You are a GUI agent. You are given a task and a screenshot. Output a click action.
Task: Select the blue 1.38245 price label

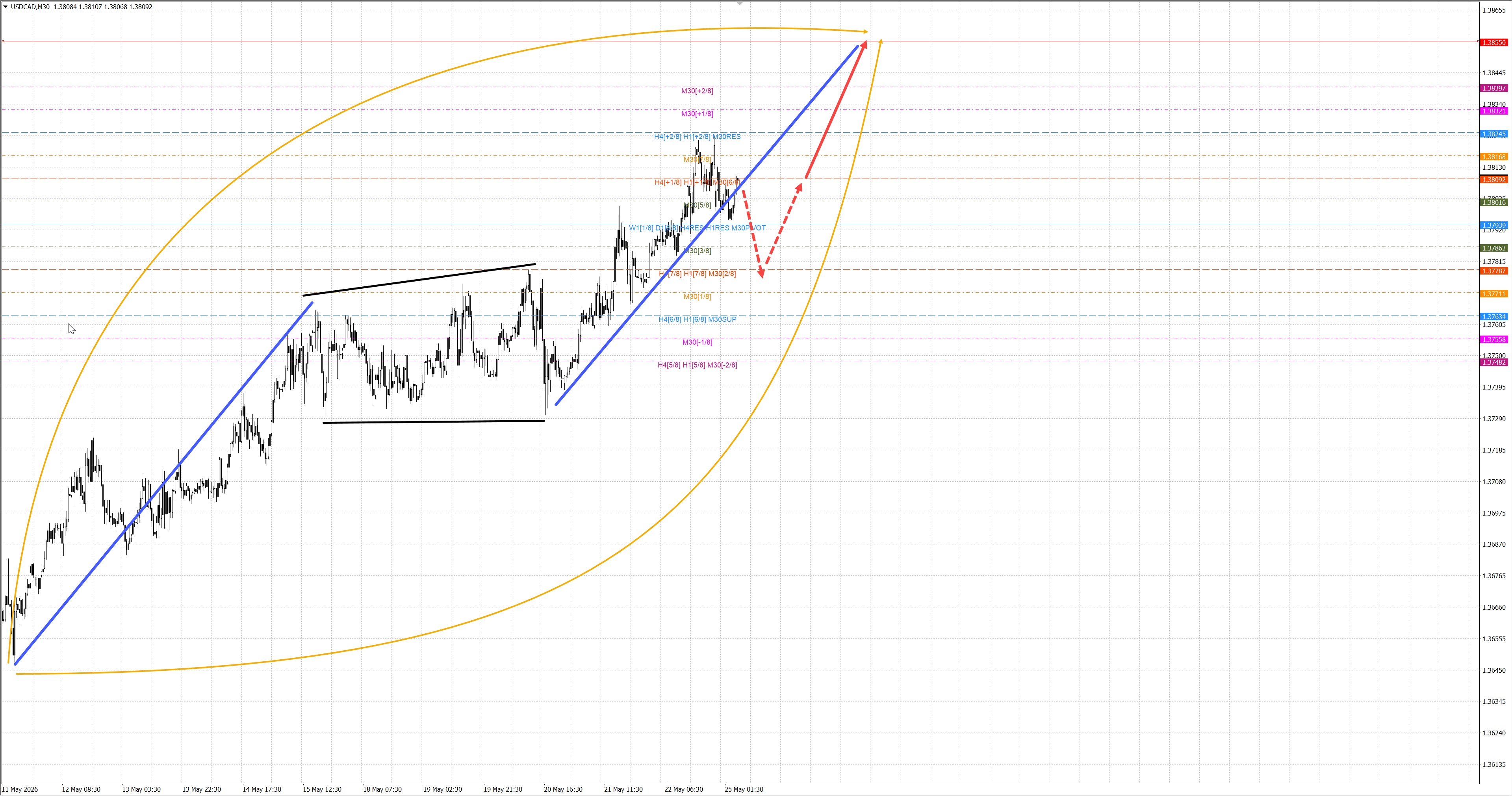(1493, 134)
